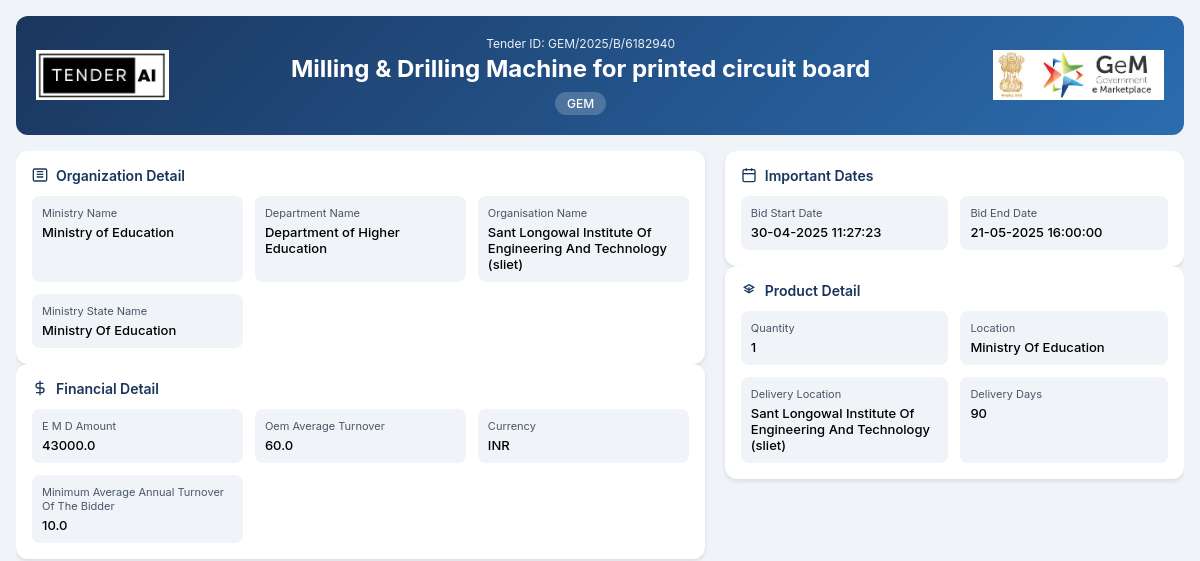1200x561 pixels.
Task: Select the Delivery Location card
Action: pos(844,420)
